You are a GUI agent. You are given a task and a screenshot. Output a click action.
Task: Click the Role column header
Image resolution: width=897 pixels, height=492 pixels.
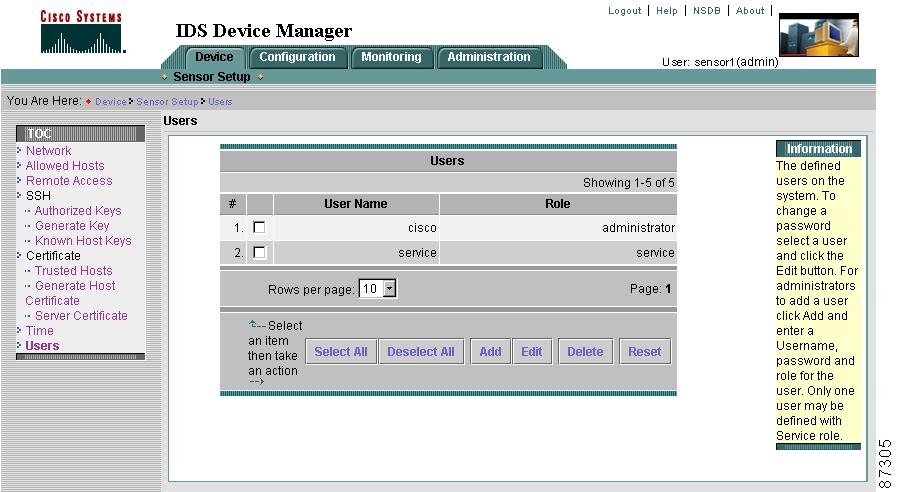click(558, 204)
